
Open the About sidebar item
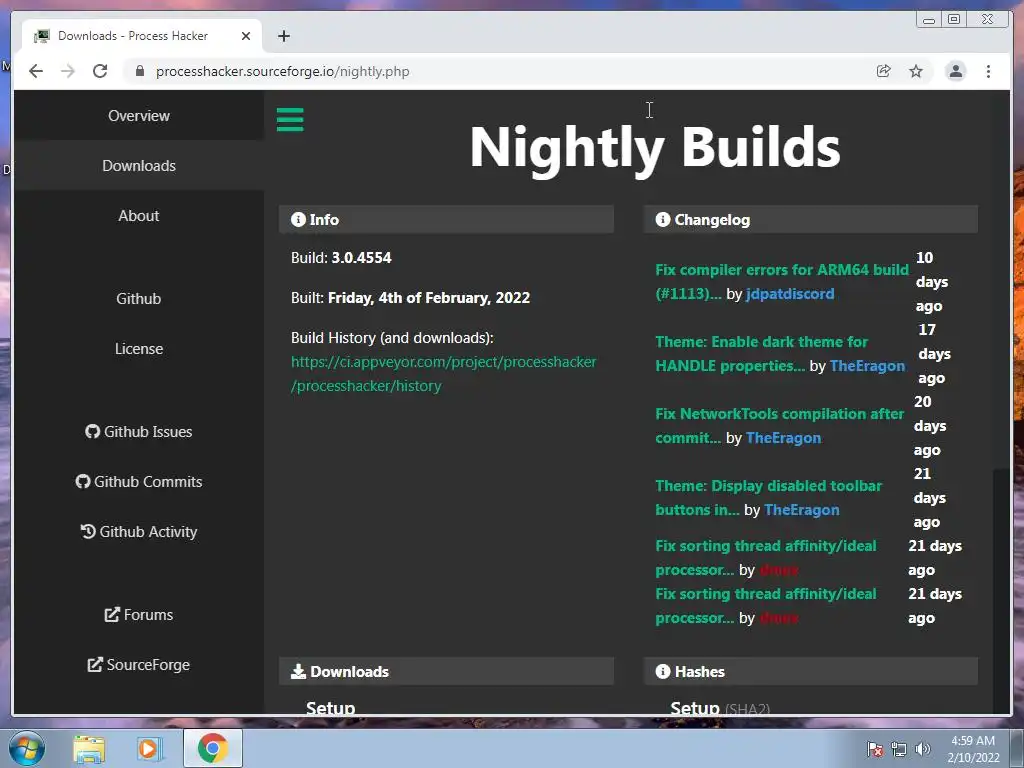pos(139,216)
